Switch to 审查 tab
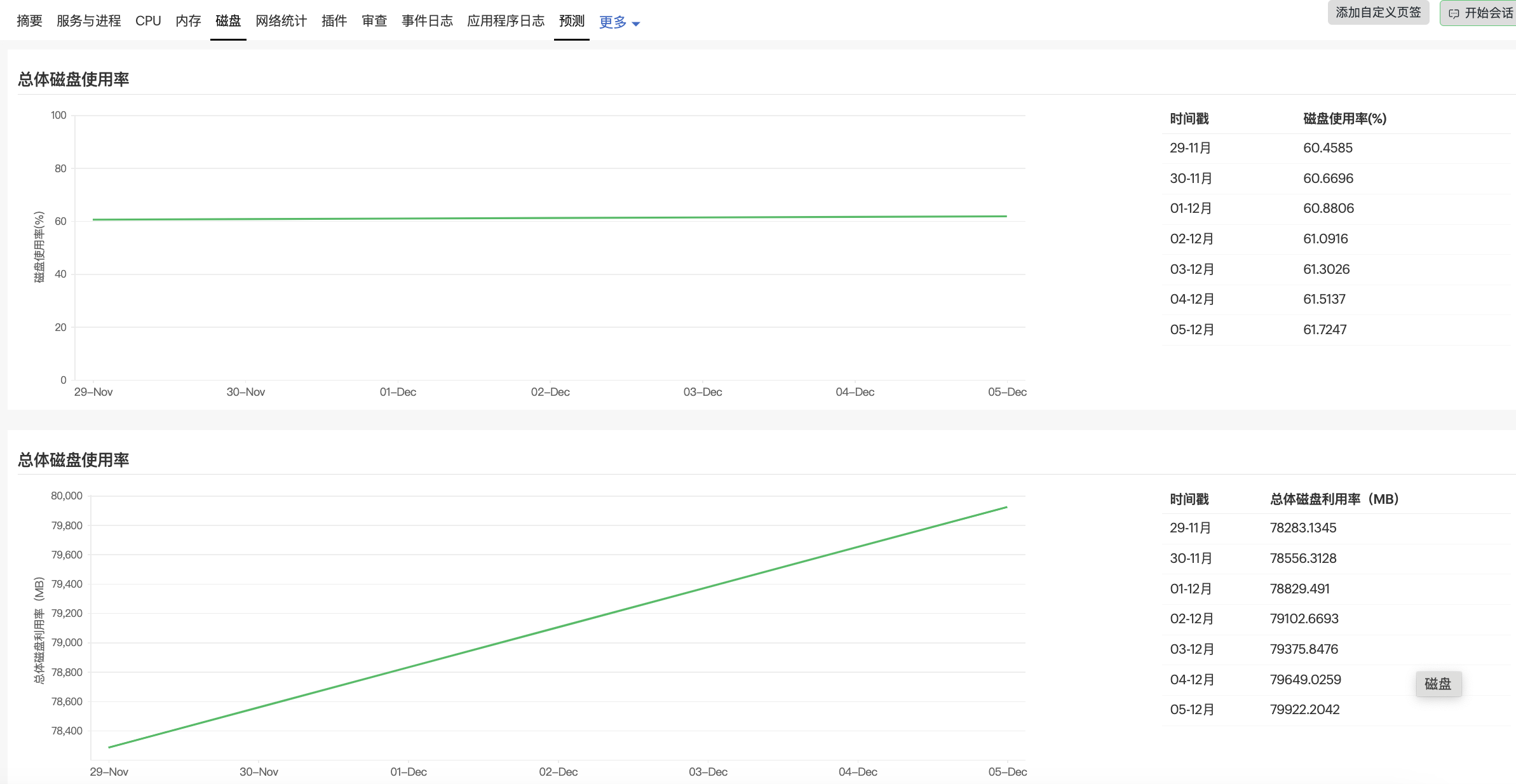The width and height of the screenshot is (1516, 784). tap(374, 21)
